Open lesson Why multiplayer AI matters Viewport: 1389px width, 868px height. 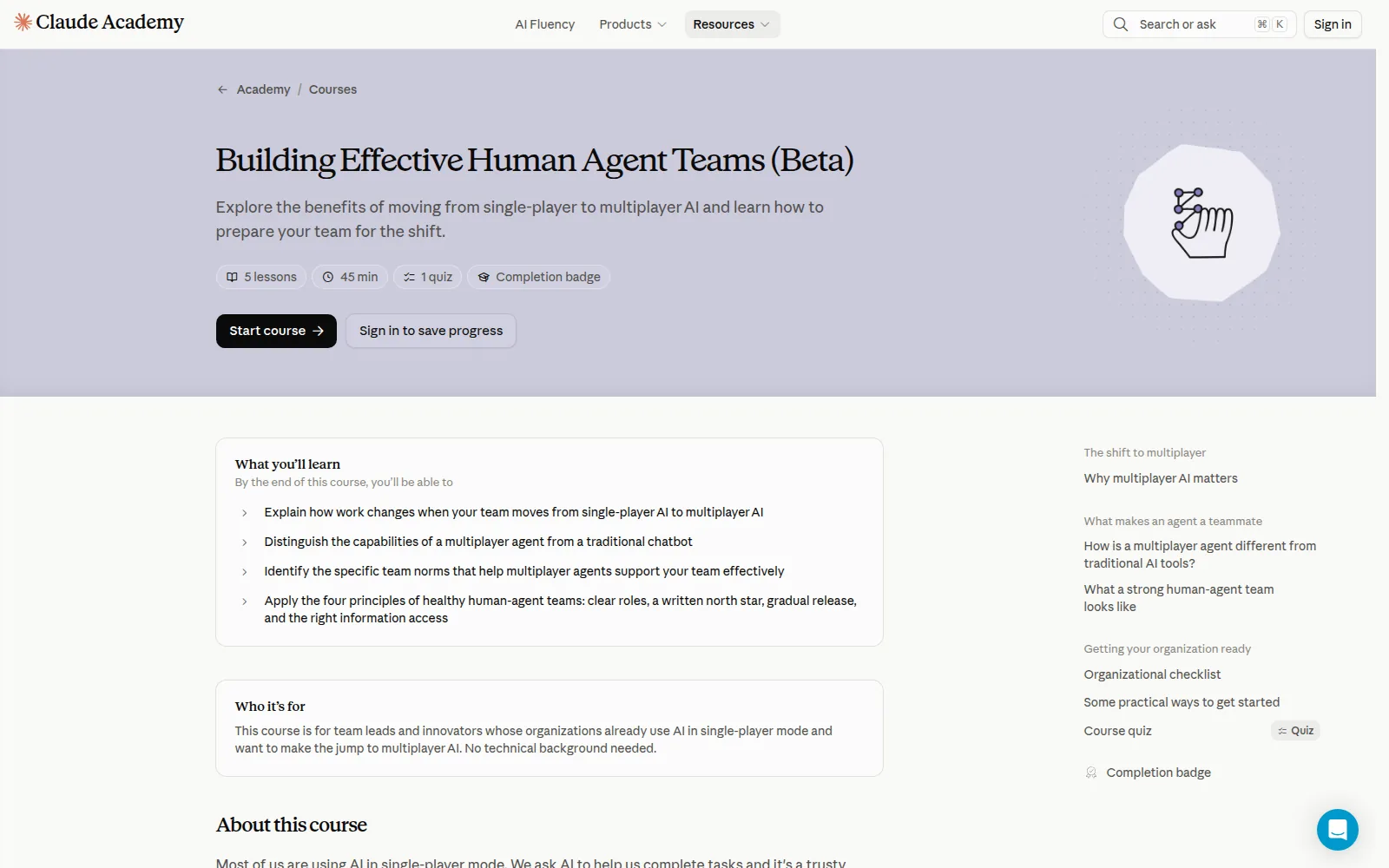pyautogui.click(x=1161, y=478)
